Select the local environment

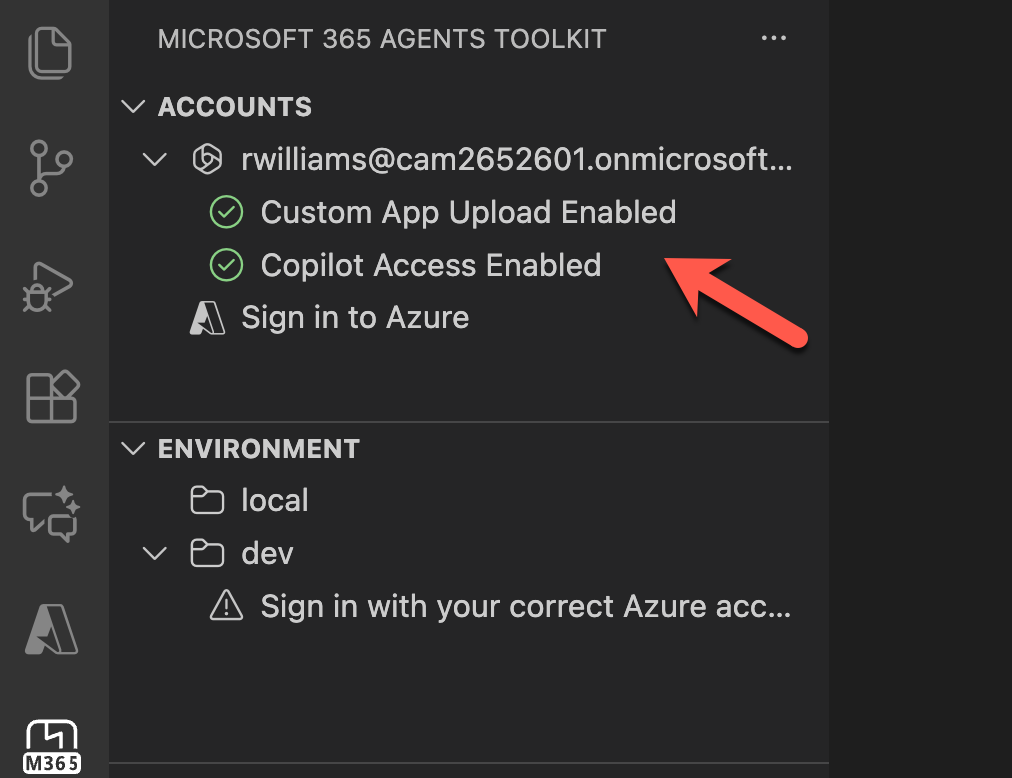tap(274, 500)
